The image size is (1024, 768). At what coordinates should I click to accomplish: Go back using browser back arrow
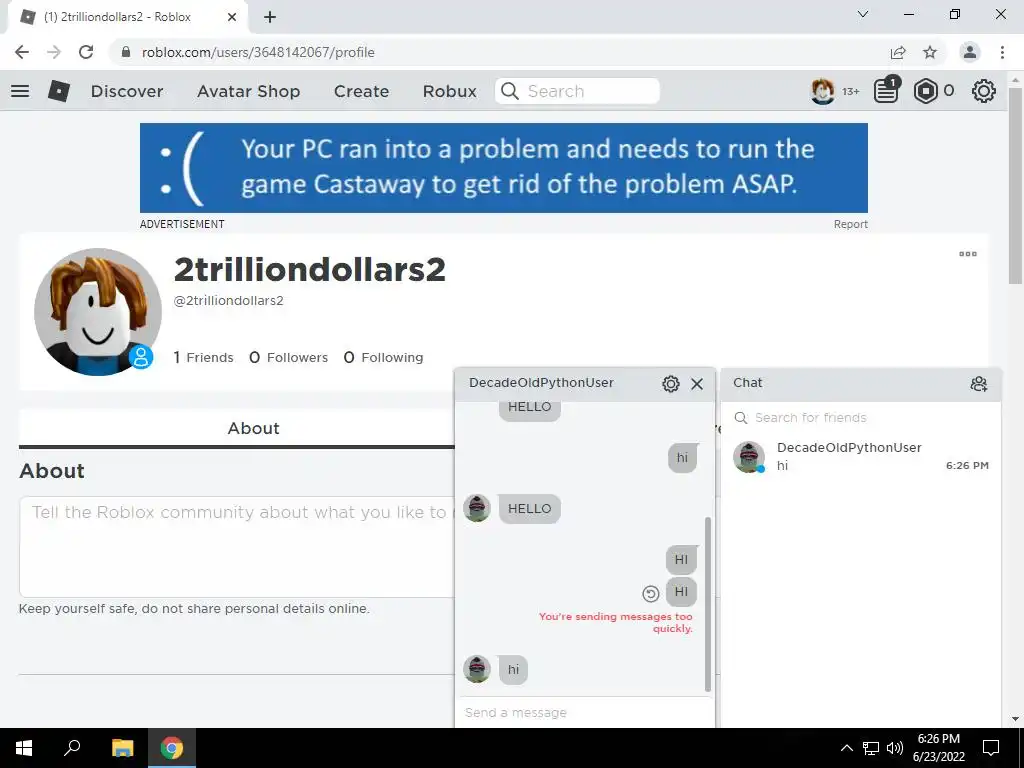pyautogui.click(x=22, y=52)
